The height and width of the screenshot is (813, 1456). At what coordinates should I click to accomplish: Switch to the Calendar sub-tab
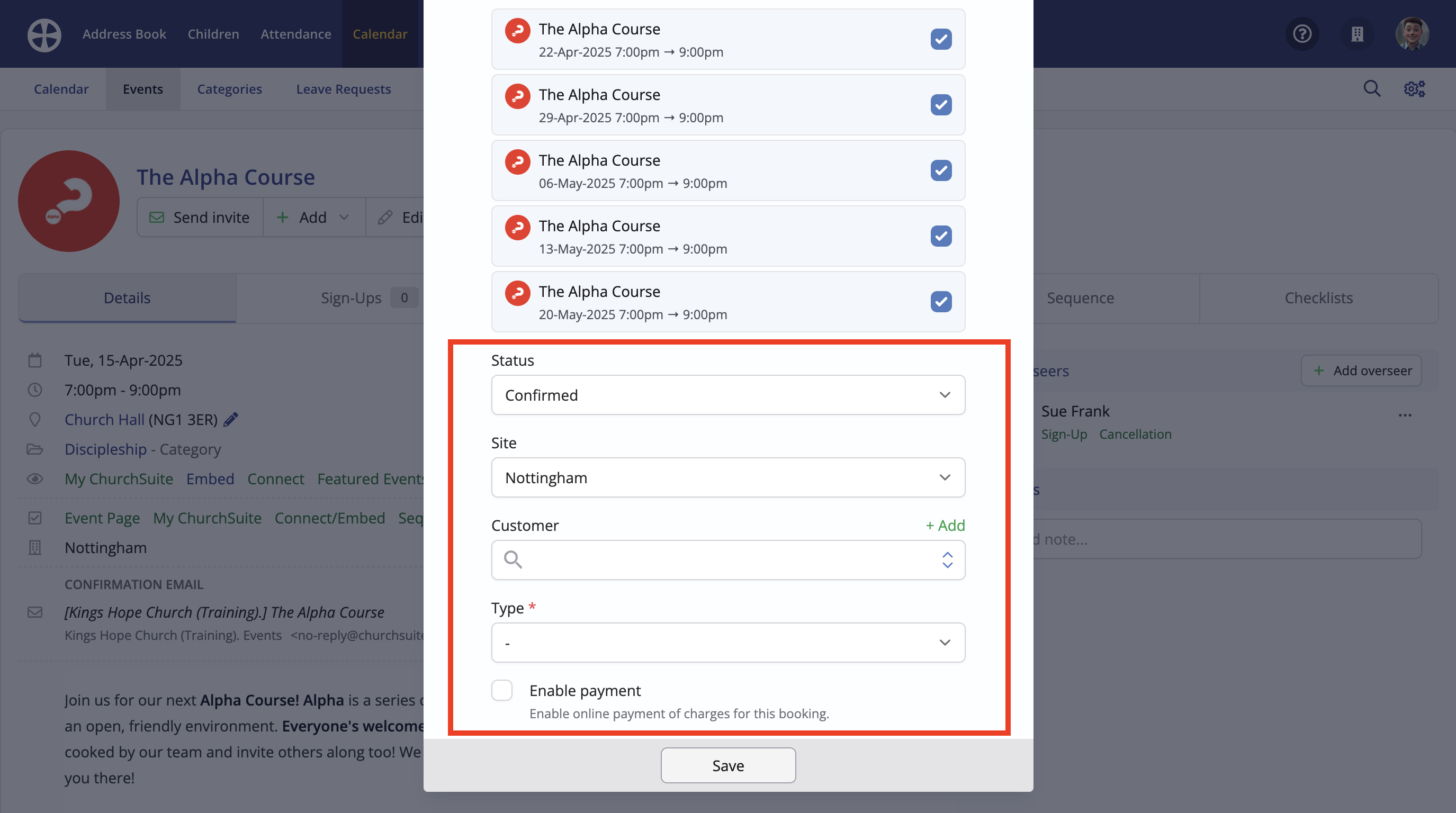(x=61, y=89)
